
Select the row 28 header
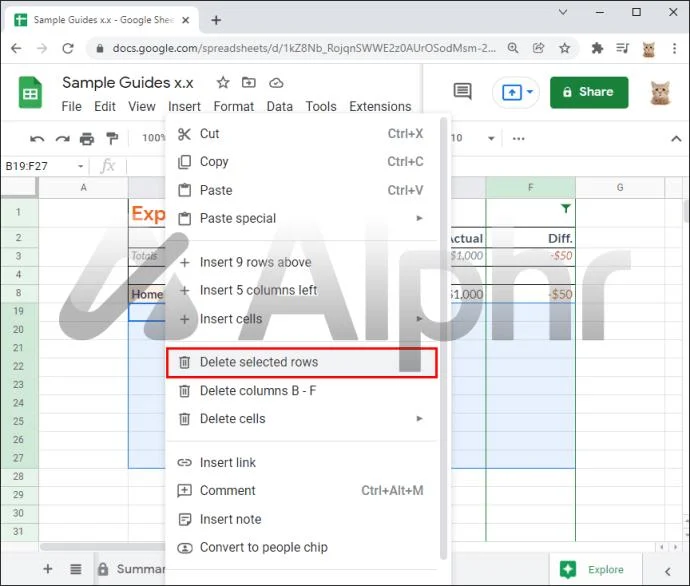pos(19,476)
